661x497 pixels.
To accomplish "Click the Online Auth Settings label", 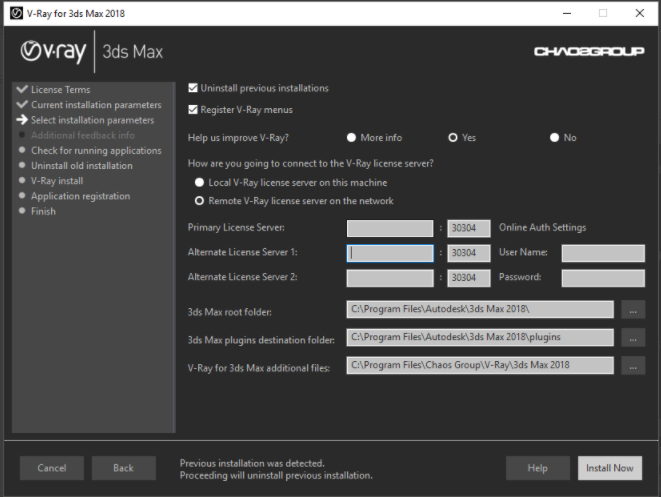I will pos(543,228).
